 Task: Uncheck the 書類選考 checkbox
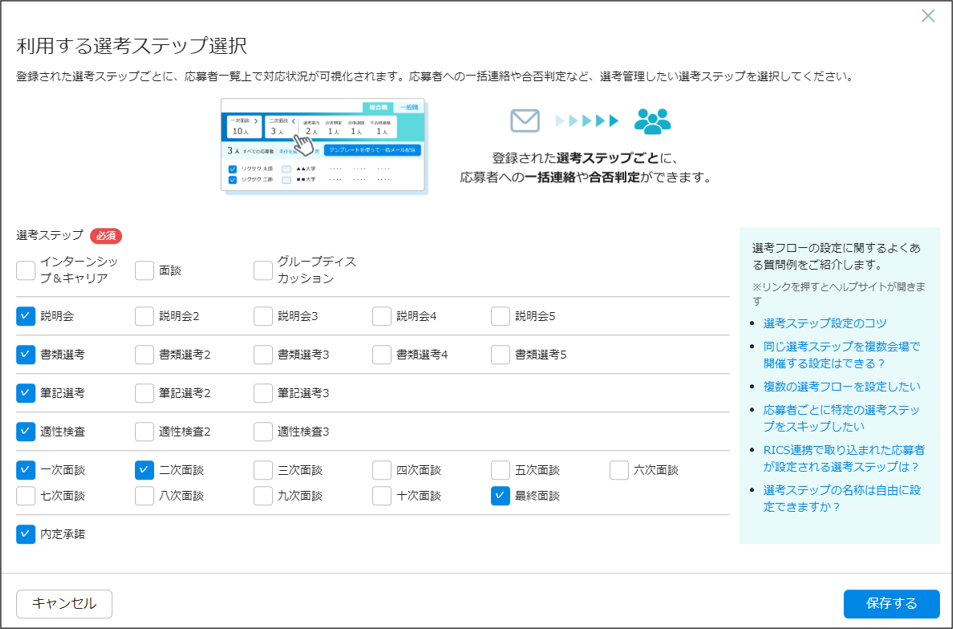pos(26,354)
